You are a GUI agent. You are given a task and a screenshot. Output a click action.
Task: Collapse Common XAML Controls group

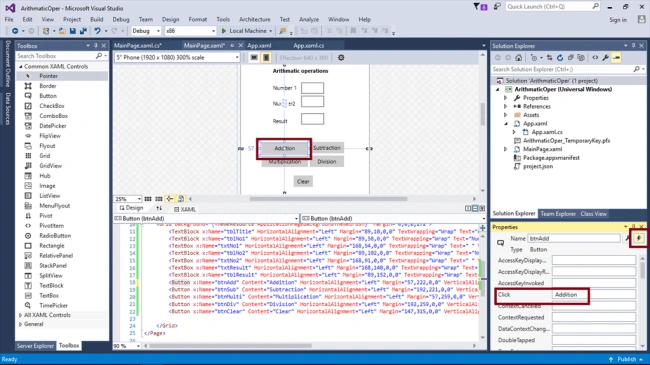tap(20, 67)
